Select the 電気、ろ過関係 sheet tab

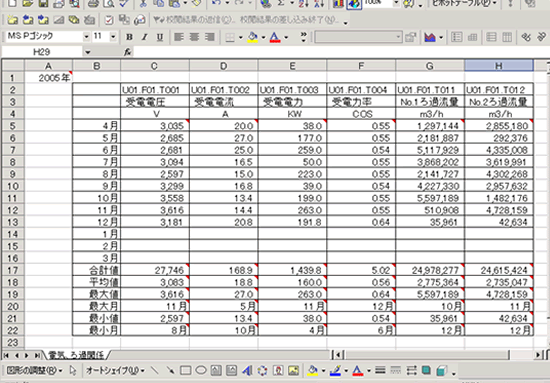(76, 355)
